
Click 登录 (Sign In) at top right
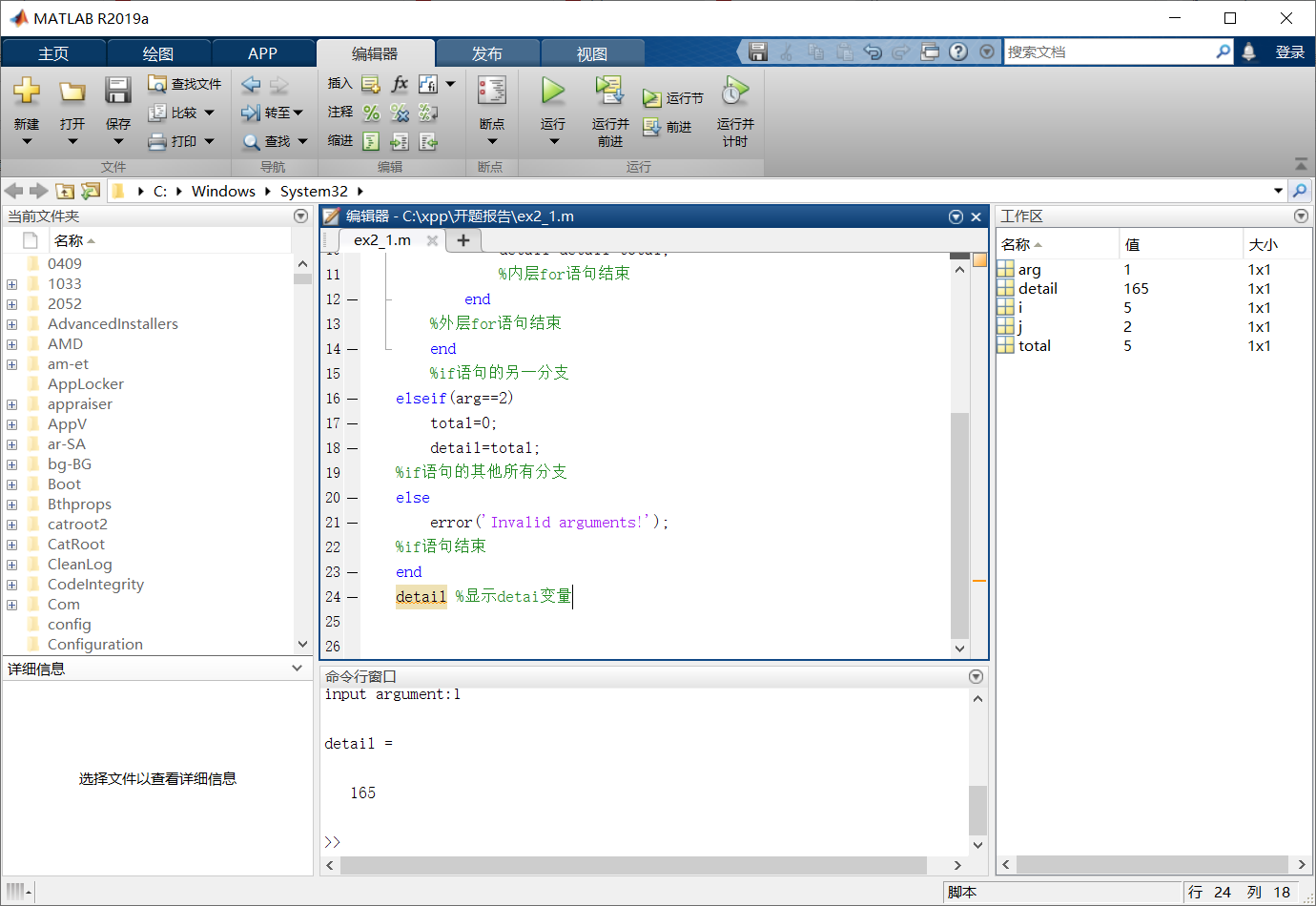(x=1289, y=52)
